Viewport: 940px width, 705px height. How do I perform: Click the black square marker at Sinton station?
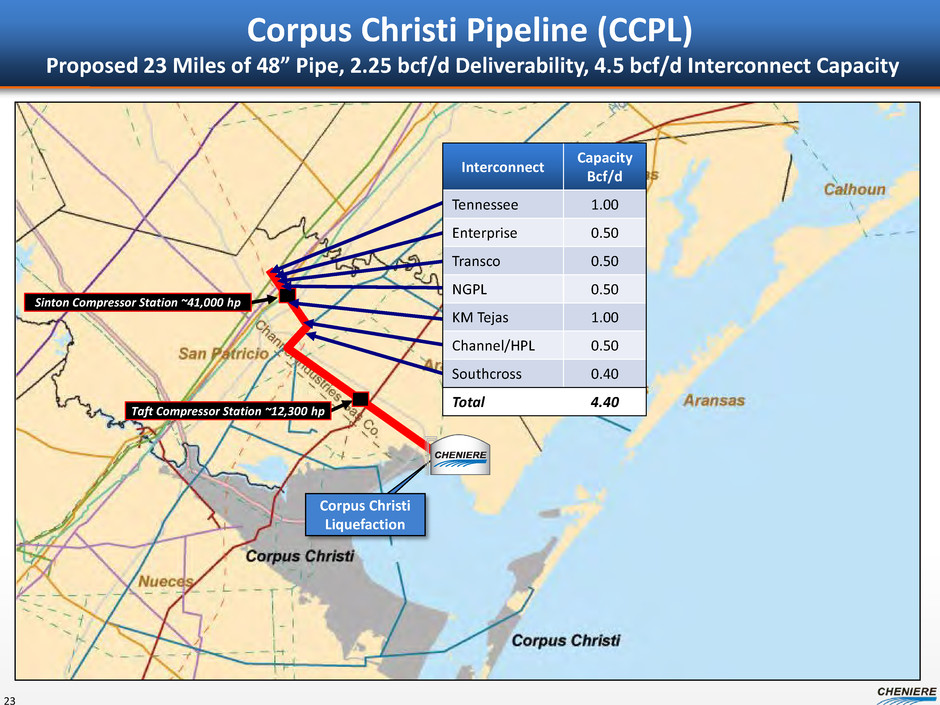click(x=287, y=297)
